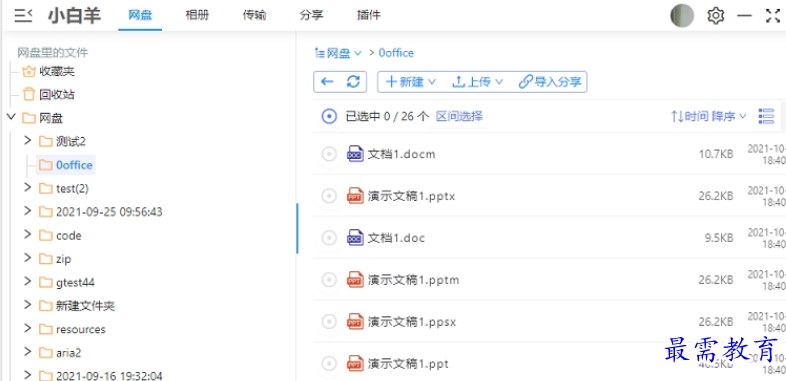
Task: Open the file 演示文稿1.ppsx
Action: pos(412,321)
